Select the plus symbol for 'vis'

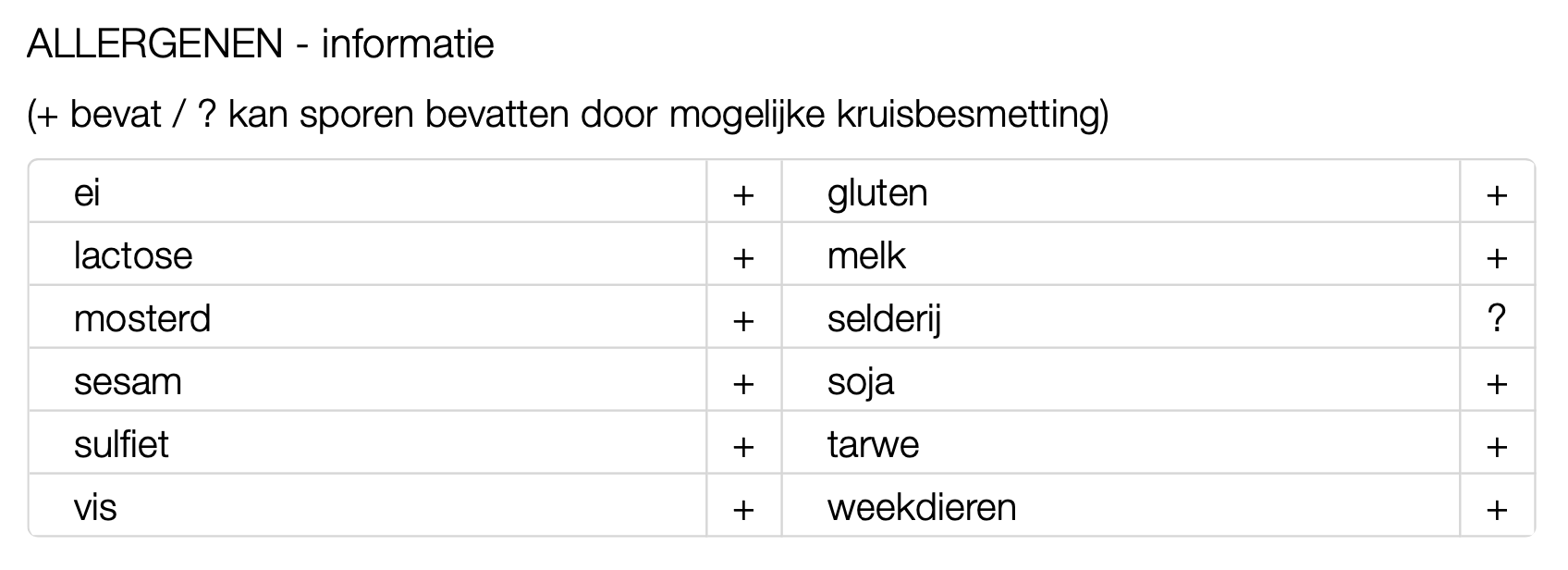(743, 509)
